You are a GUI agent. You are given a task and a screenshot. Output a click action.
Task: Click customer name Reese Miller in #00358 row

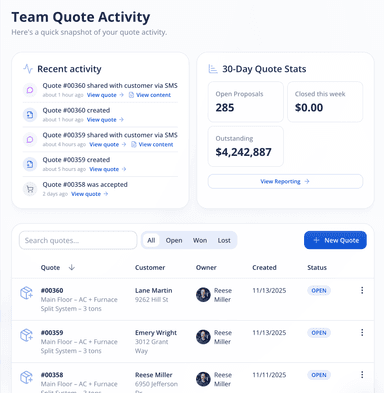click(x=154, y=375)
